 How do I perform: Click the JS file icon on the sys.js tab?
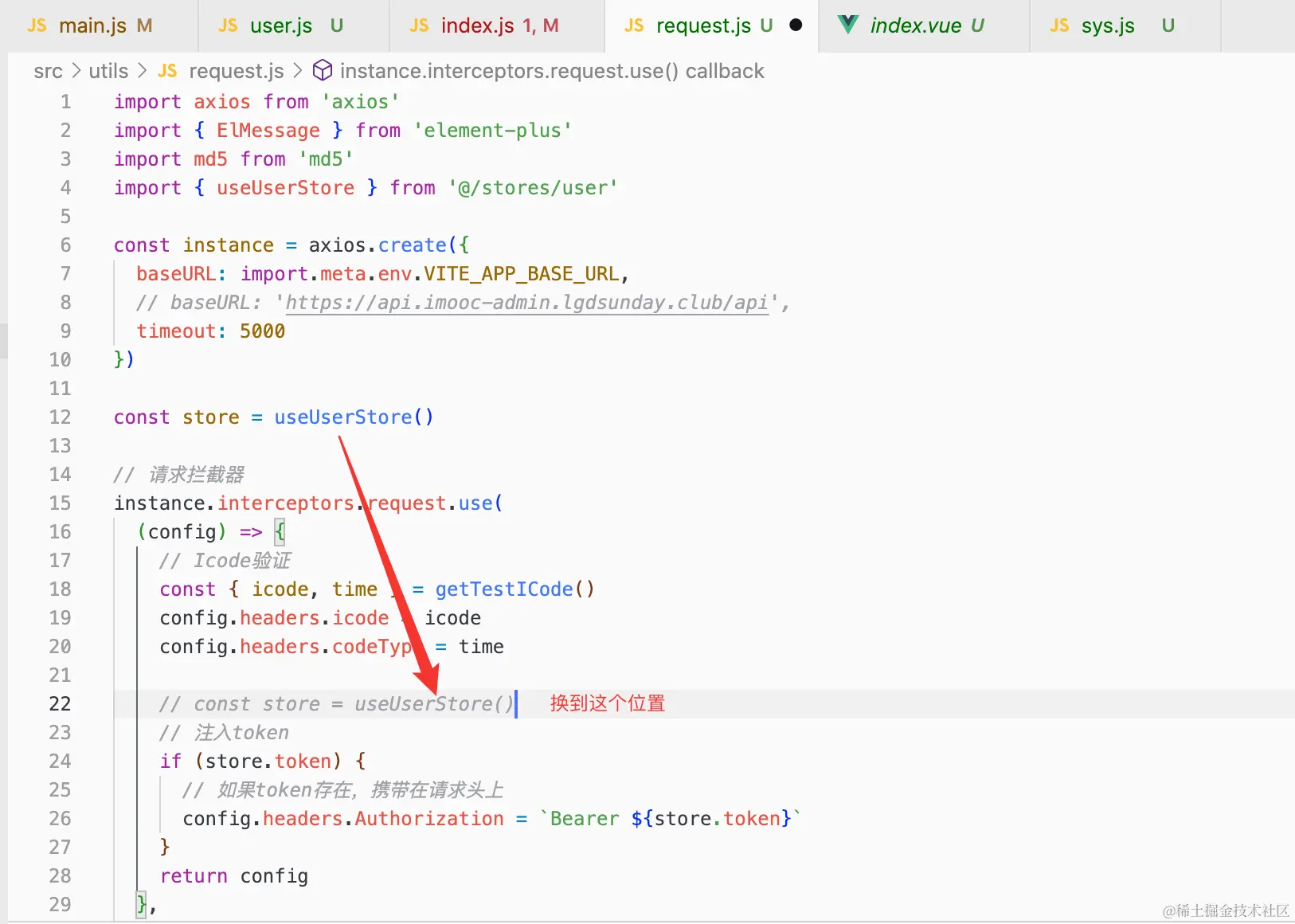(x=1059, y=25)
